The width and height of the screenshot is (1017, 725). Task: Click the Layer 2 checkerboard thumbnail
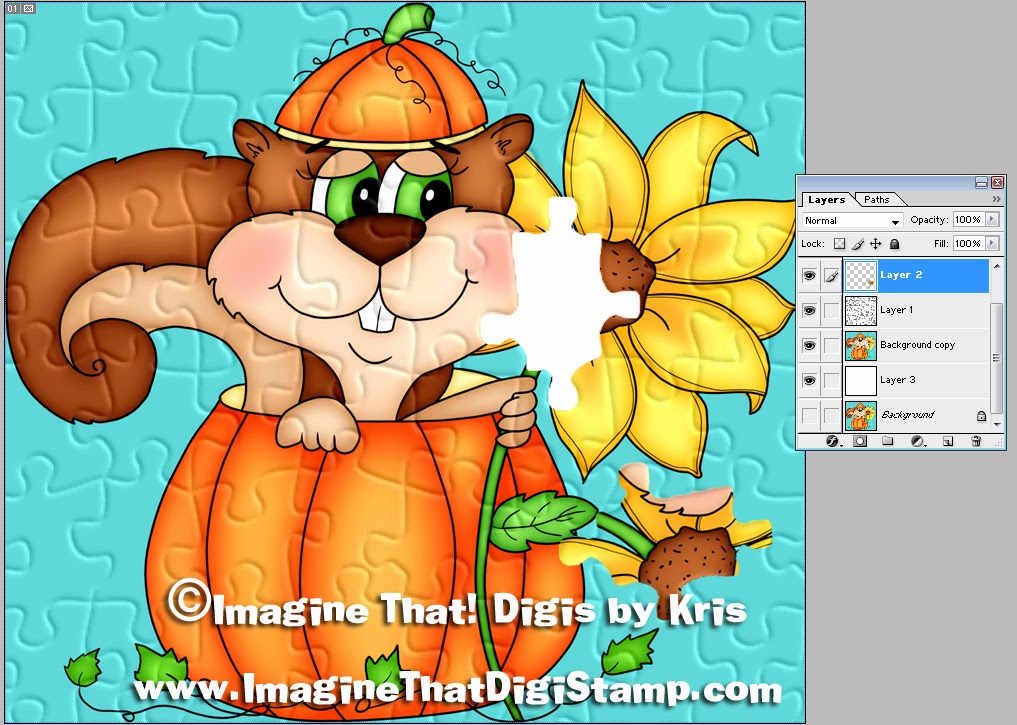(861, 276)
